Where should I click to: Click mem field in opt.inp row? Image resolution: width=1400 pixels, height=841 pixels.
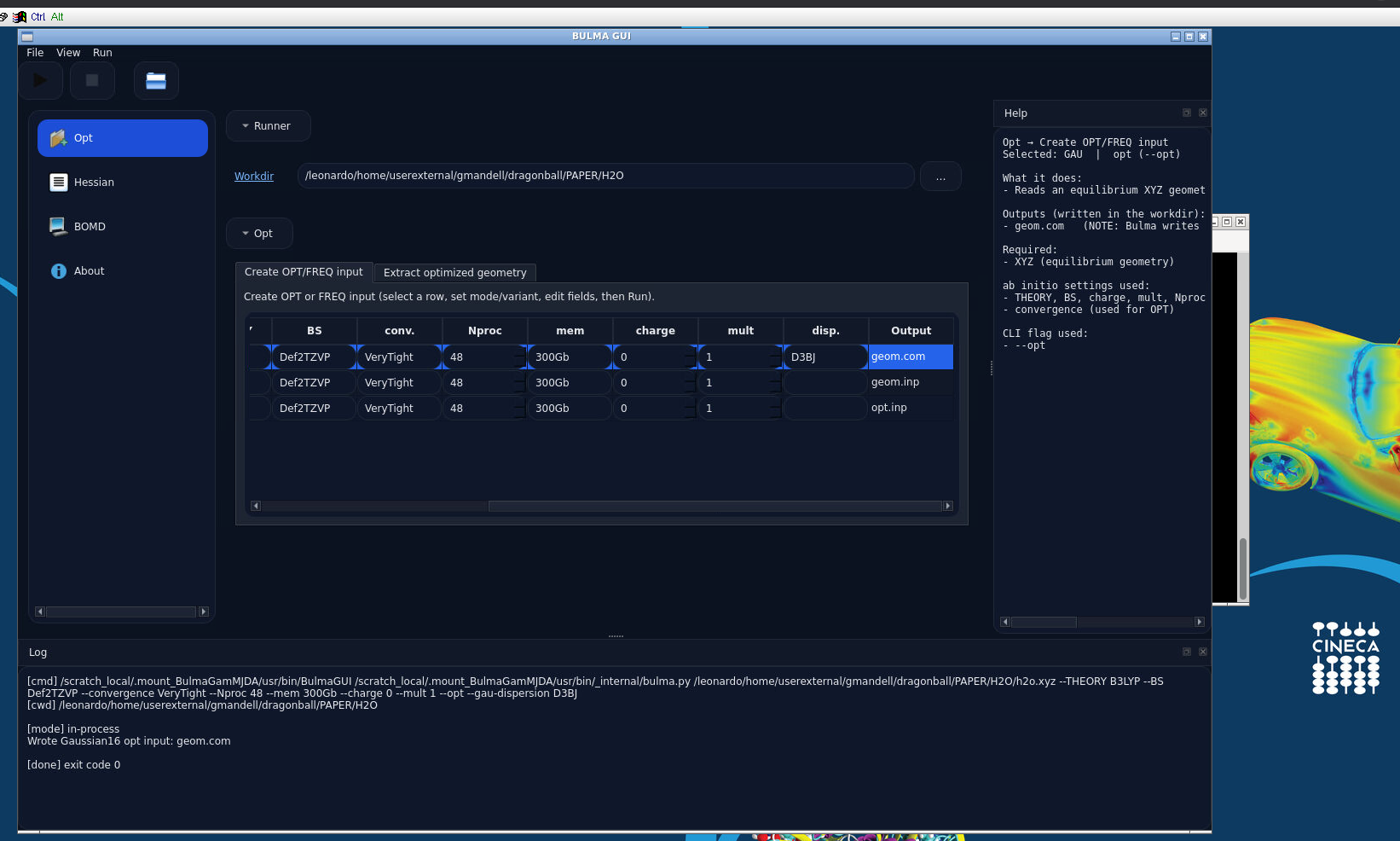coord(570,409)
